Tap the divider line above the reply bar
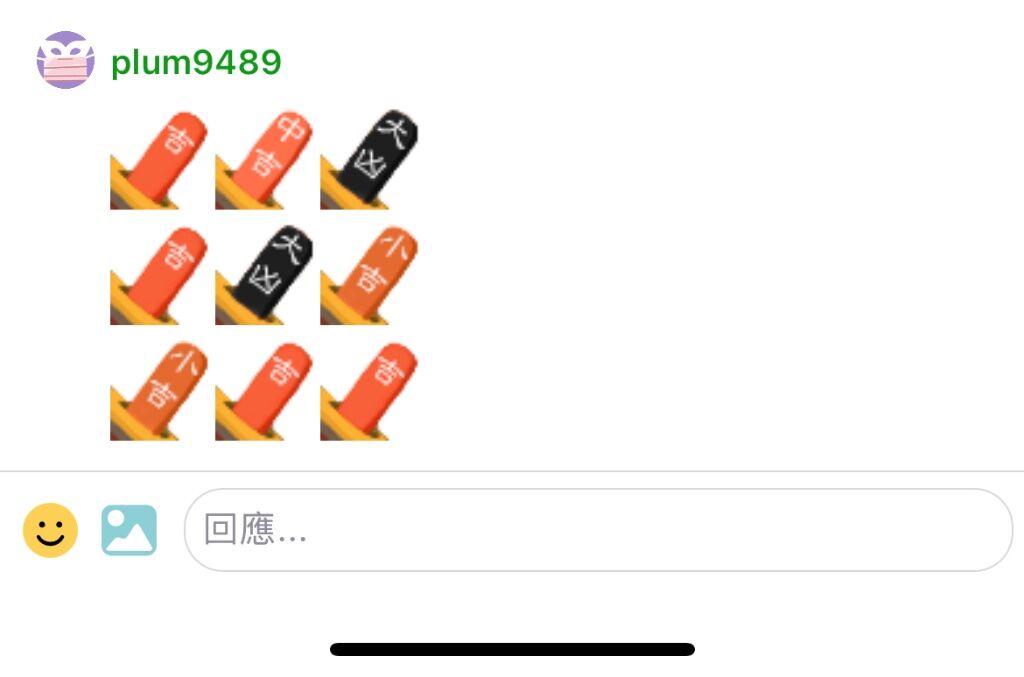 [512, 471]
